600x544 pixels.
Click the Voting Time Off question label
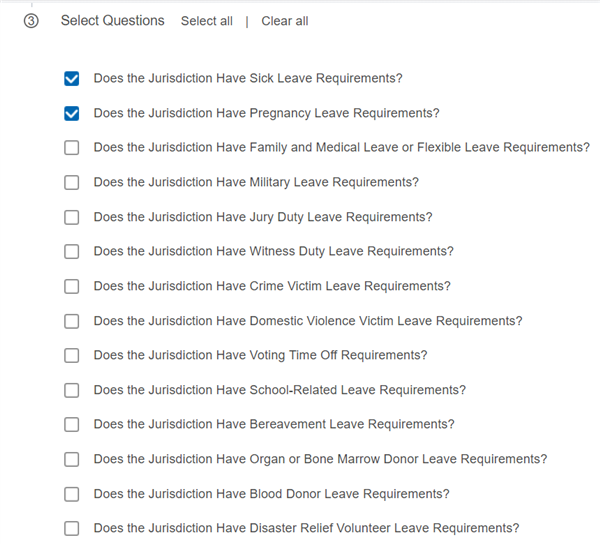(x=260, y=355)
